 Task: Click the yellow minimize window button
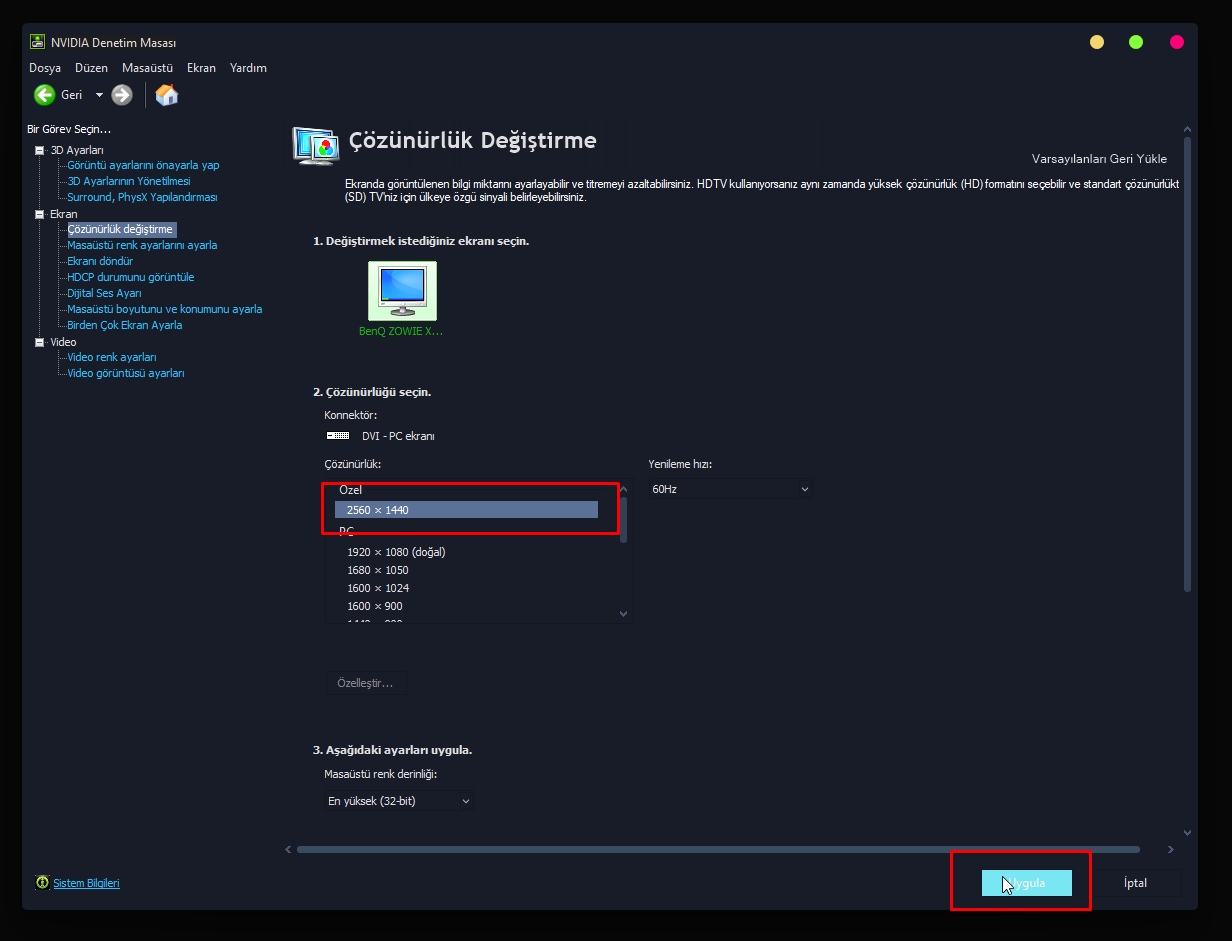[1097, 42]
